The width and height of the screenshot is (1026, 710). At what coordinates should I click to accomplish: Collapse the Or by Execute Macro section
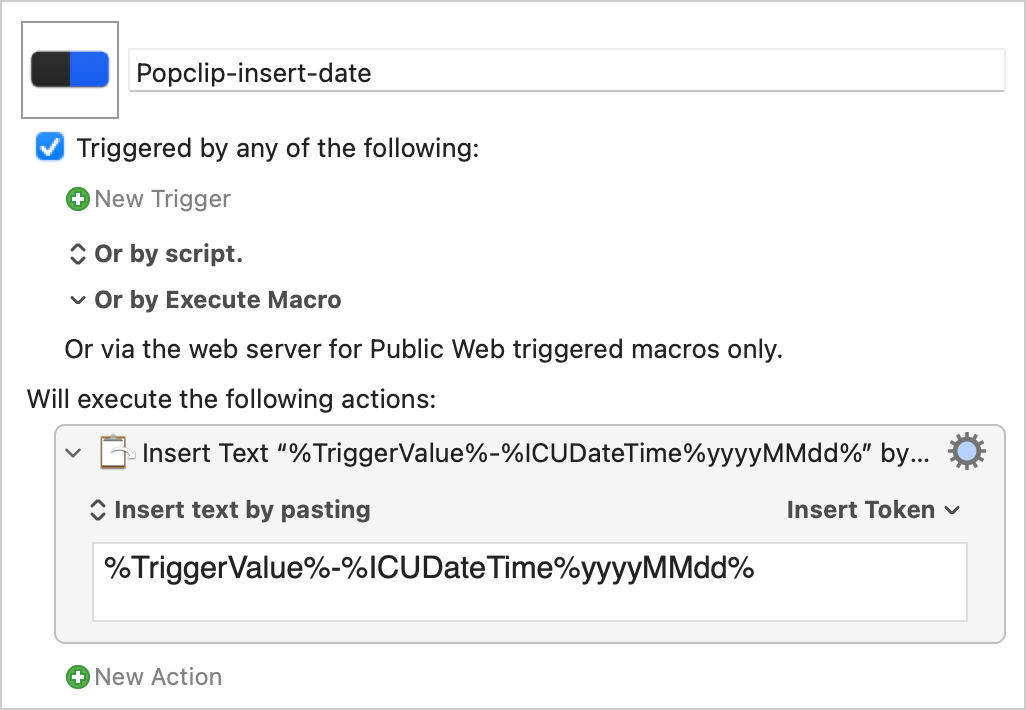coord(77,300)
